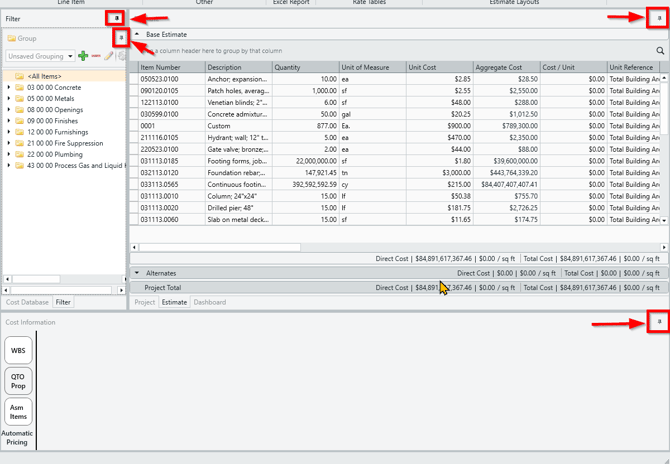Sort by Description column header
The image size is (670, 464).
(238, 67)
